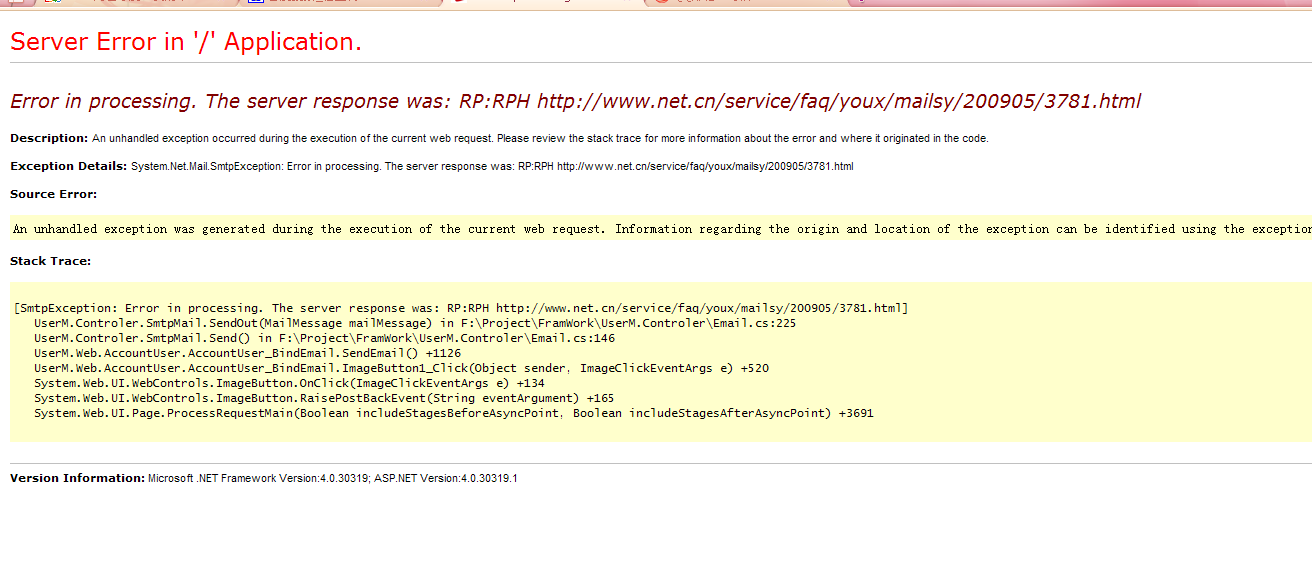Click the bold 'Source Error:' label
The height and width of the screenshot is (564, 1312).
[x=53, y=194]
